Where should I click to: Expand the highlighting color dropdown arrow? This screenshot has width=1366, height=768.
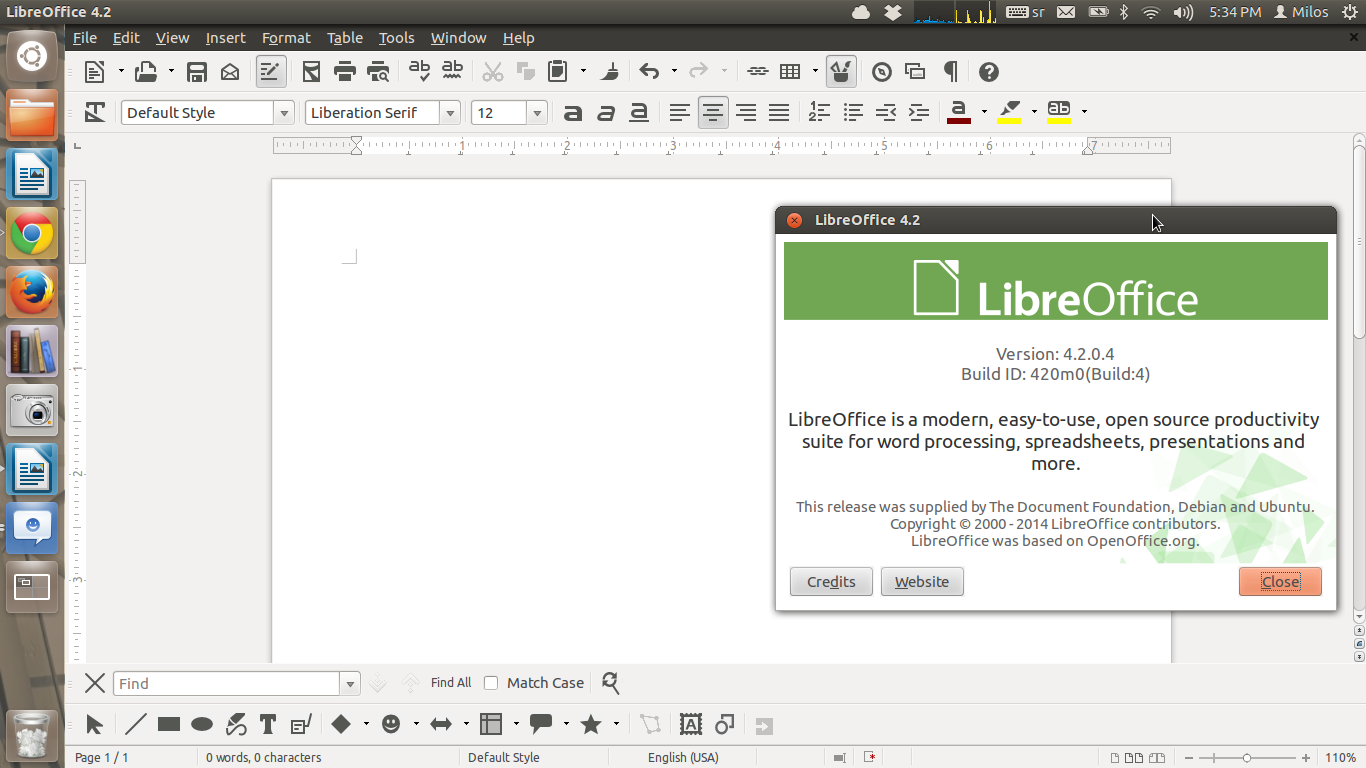[x=1034, y=112]
